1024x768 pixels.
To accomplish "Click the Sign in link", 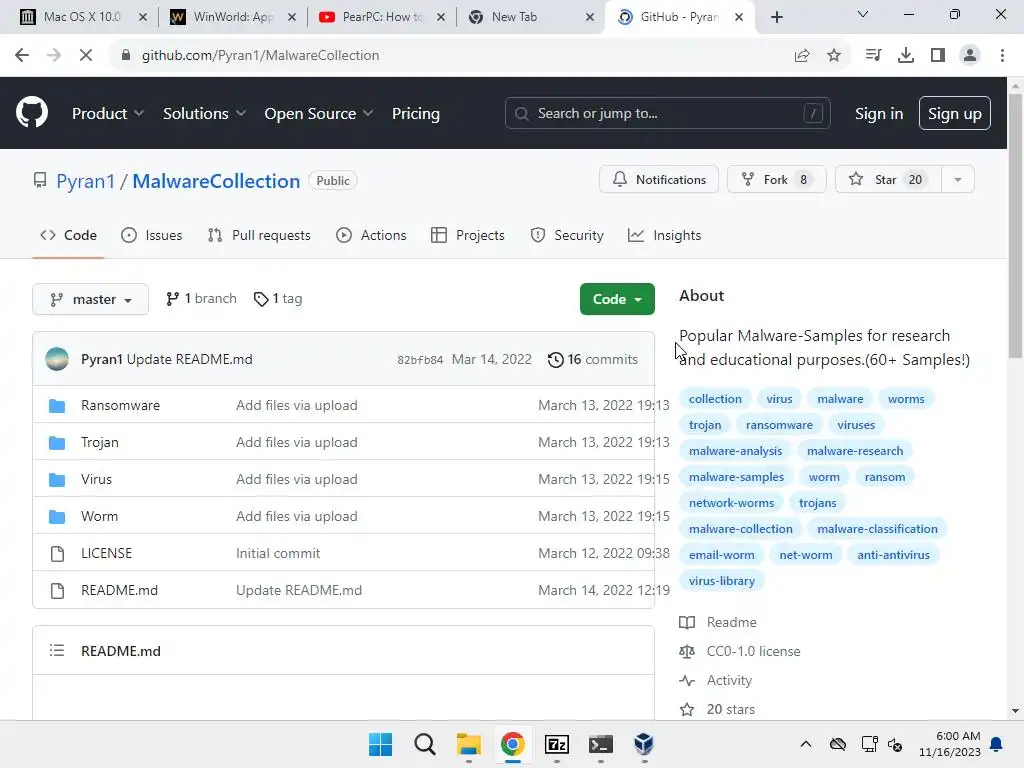I will [x=878, y=114].
